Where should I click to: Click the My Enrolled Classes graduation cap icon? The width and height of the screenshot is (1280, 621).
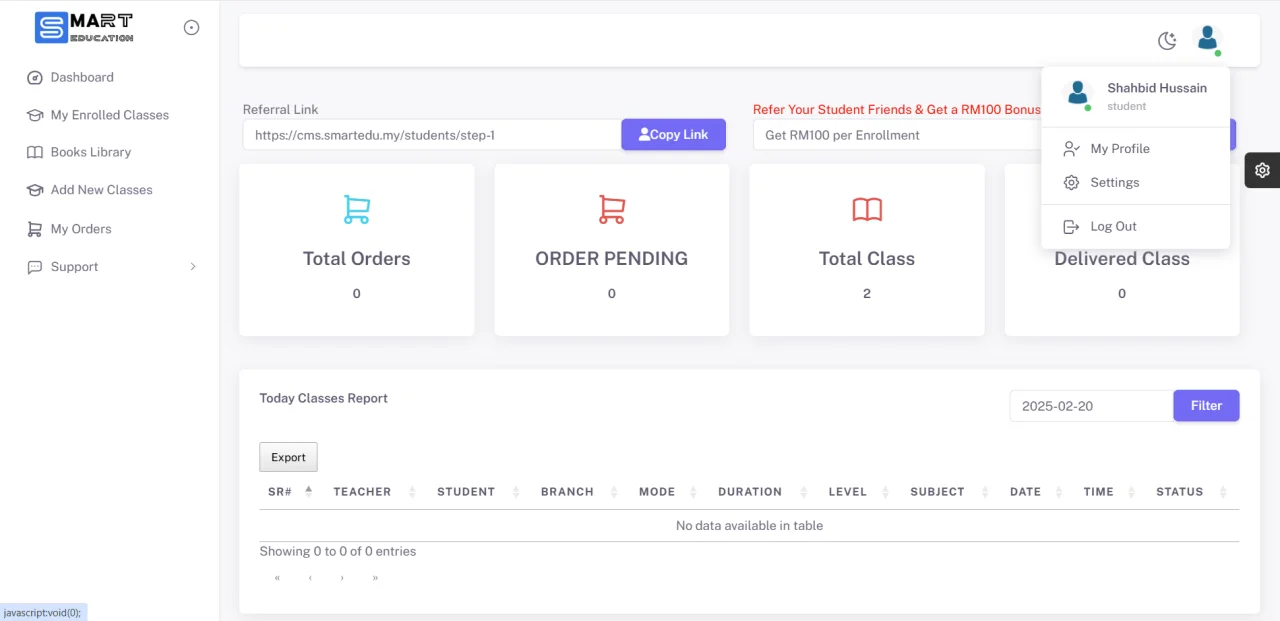[35, 115]
